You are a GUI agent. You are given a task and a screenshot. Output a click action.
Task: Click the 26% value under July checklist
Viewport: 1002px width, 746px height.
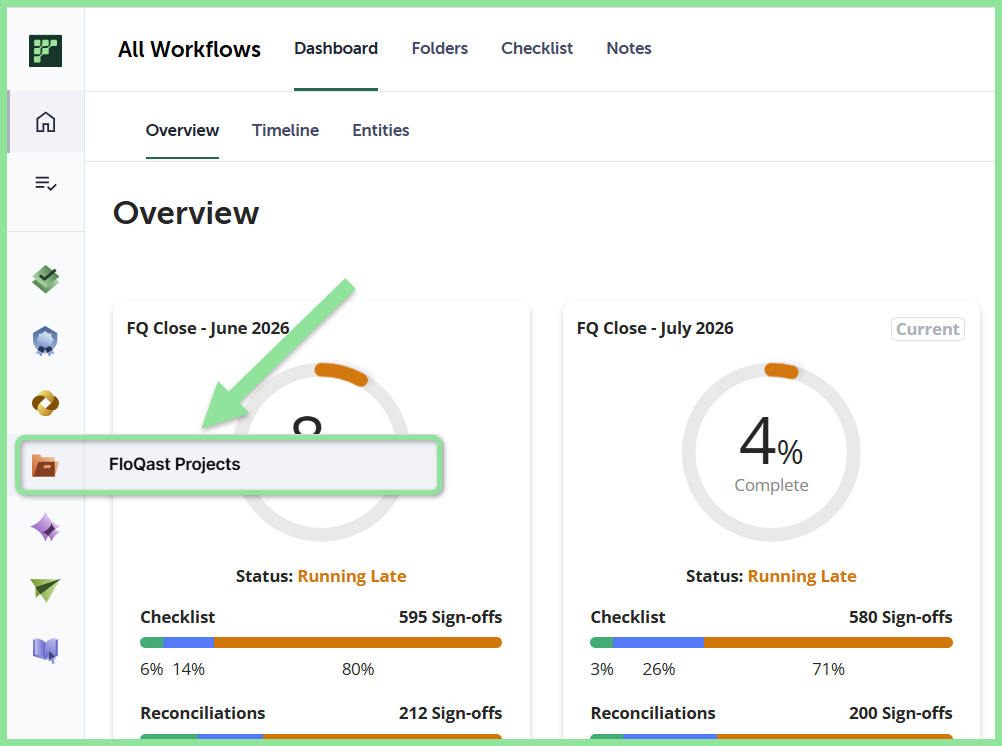click(659, 669)
